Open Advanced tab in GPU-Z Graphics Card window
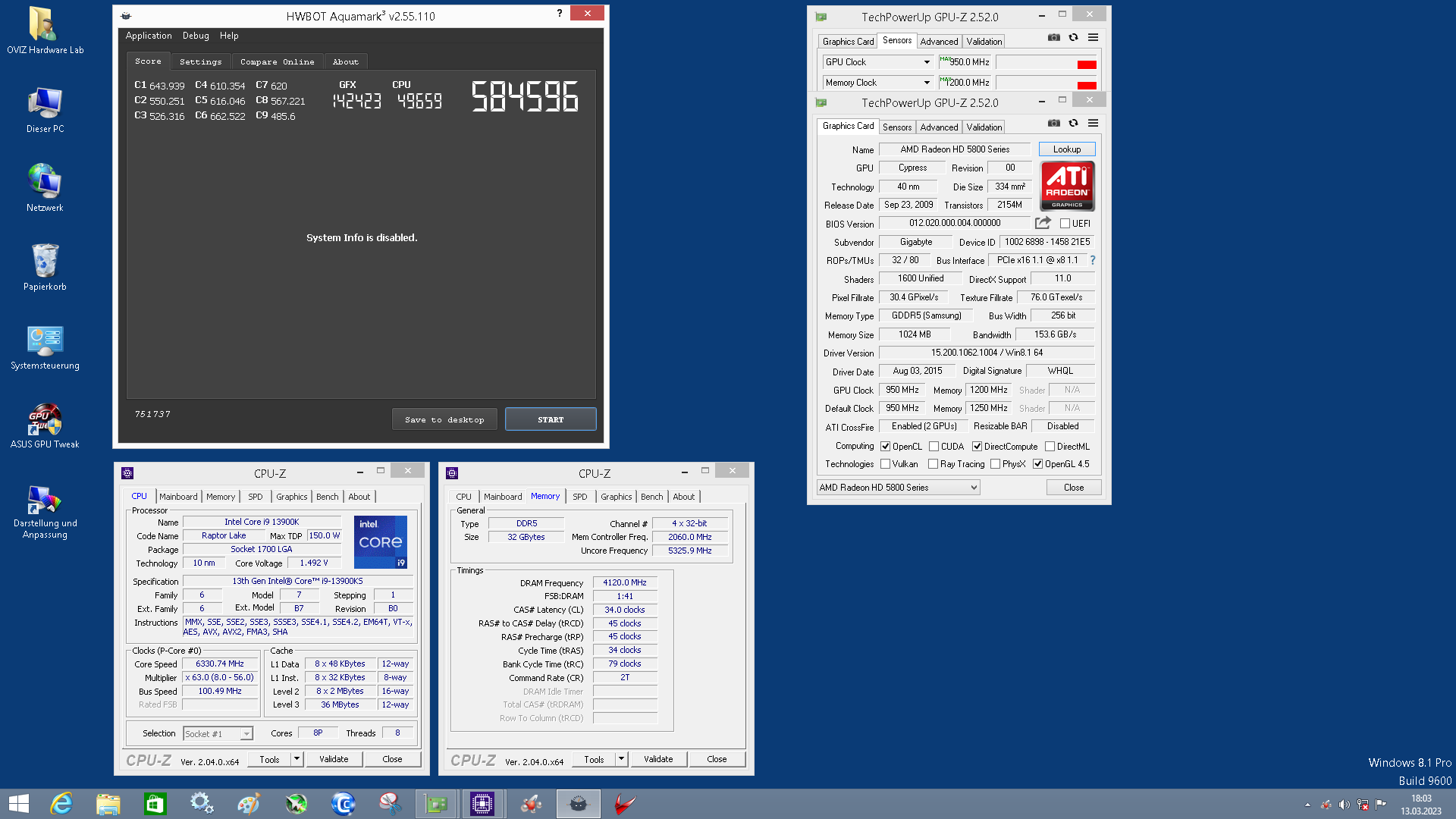The width and height of the screenshot is (1456, 819). tap(939, 127)
